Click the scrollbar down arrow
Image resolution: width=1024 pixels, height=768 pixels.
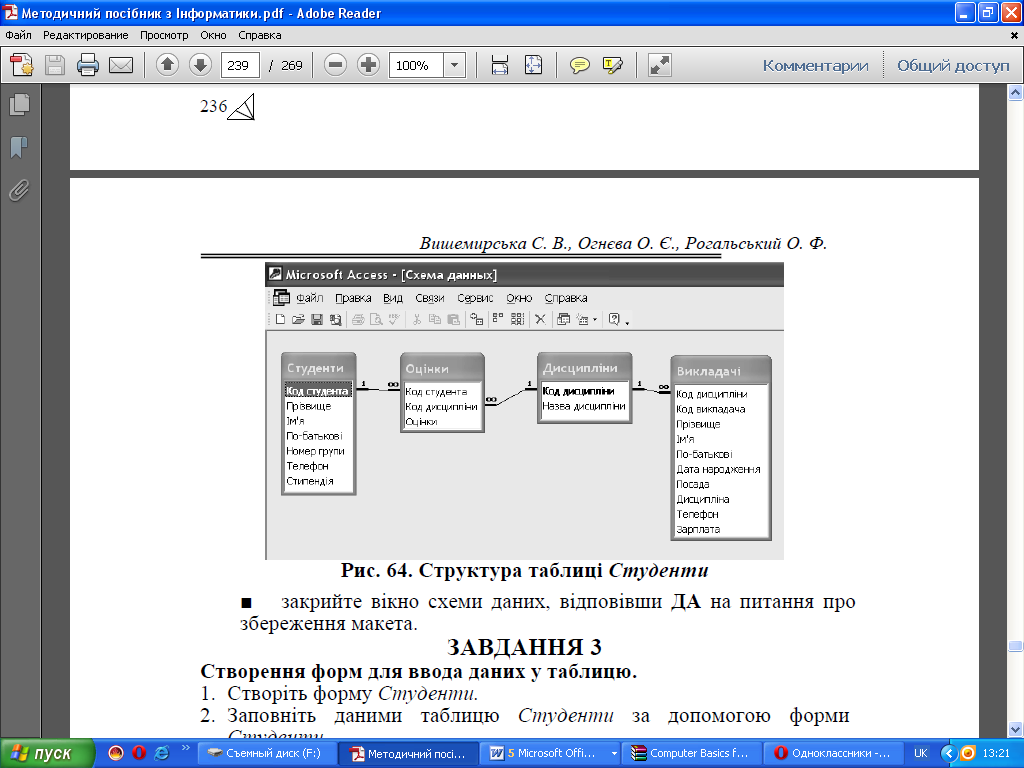click(1015, 729)
